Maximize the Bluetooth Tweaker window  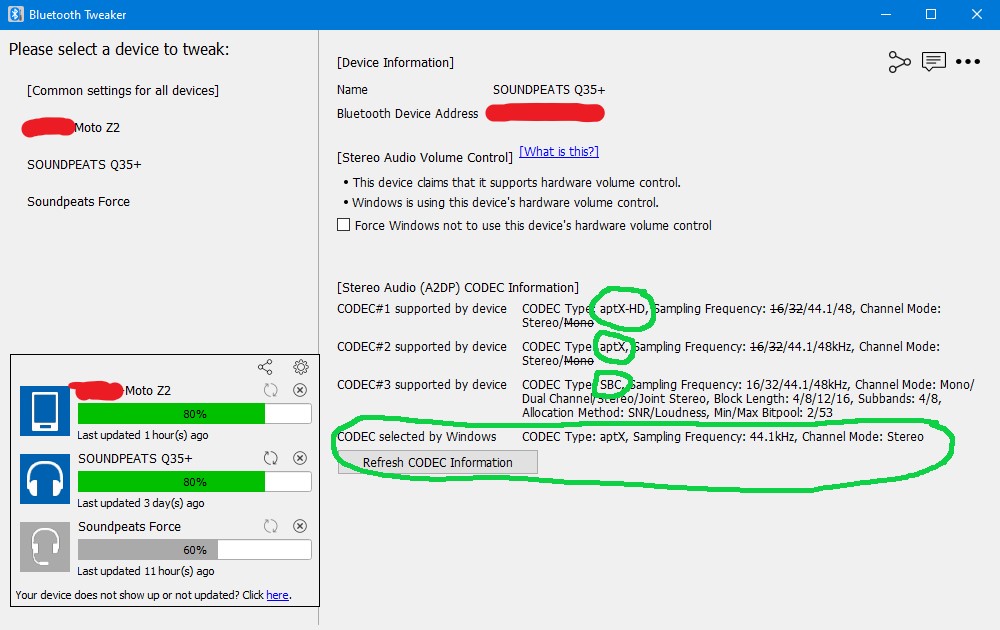point(931,14)
